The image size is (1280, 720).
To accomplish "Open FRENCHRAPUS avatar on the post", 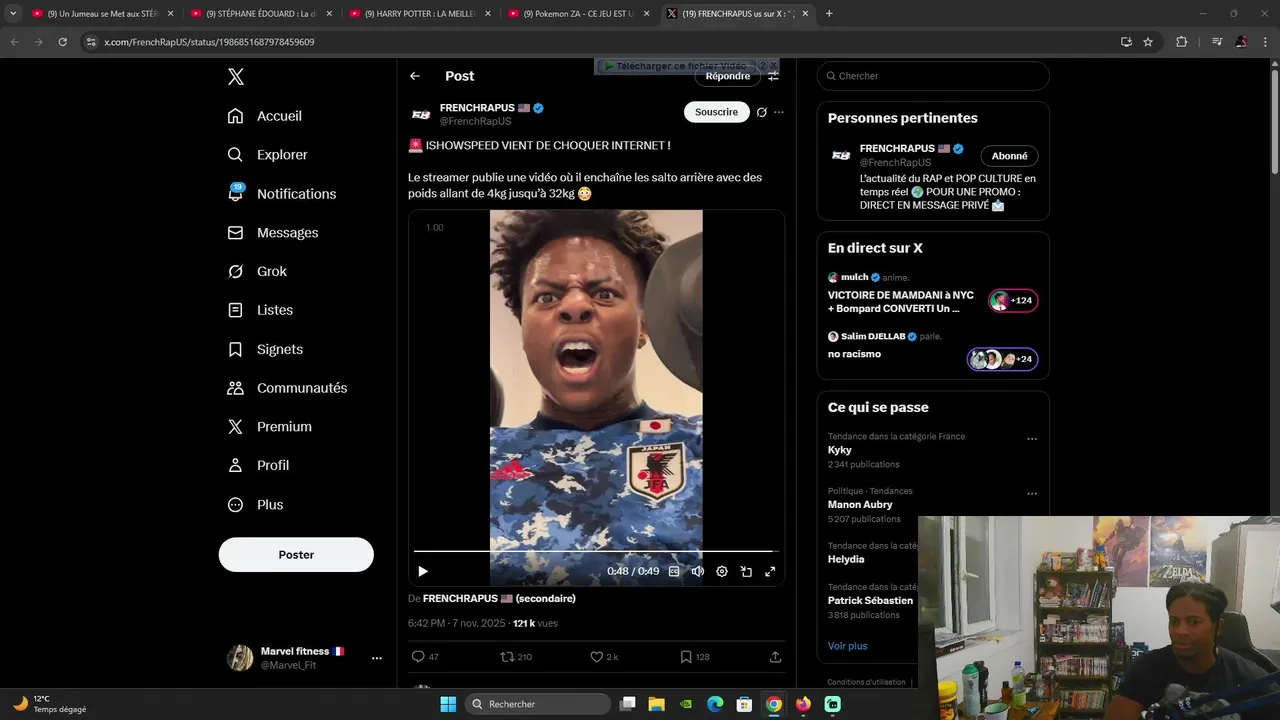I will (421, 114).
